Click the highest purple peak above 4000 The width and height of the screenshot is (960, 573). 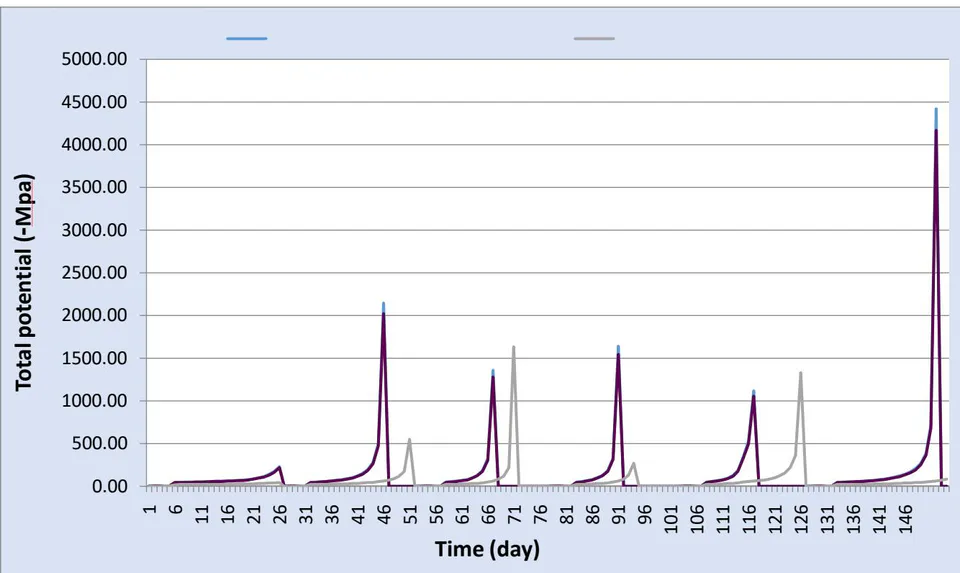click(x=936, y=130)
